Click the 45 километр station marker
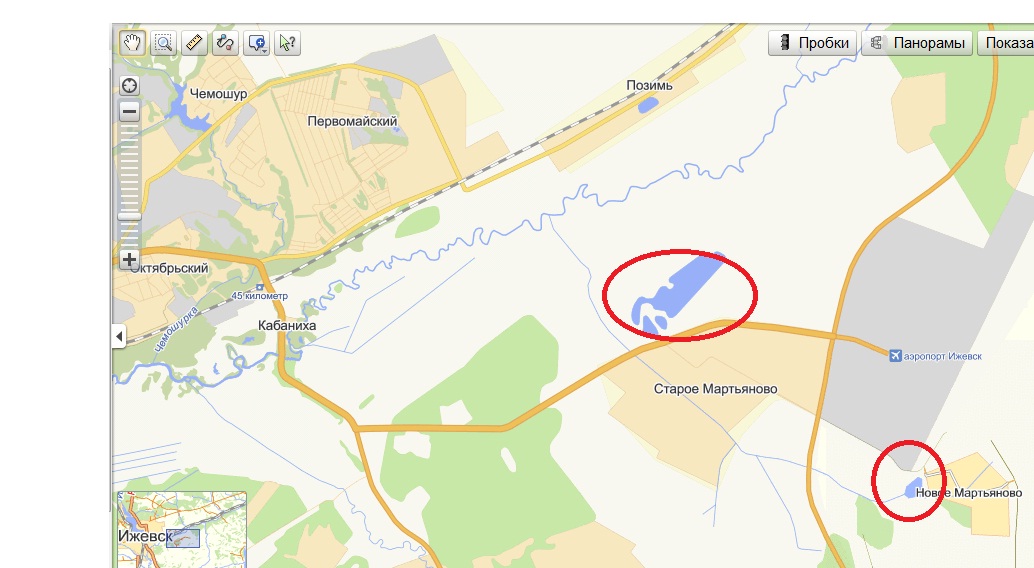Viewport: 1034px width, 568px height. point(260,287)
